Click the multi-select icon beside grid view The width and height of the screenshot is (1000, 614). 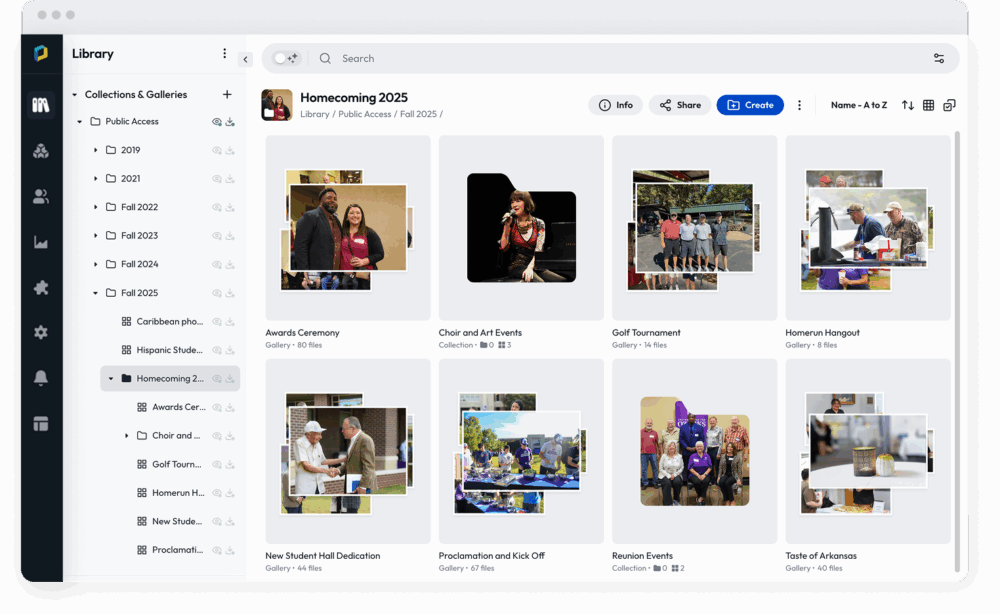(x=949, y=105)
